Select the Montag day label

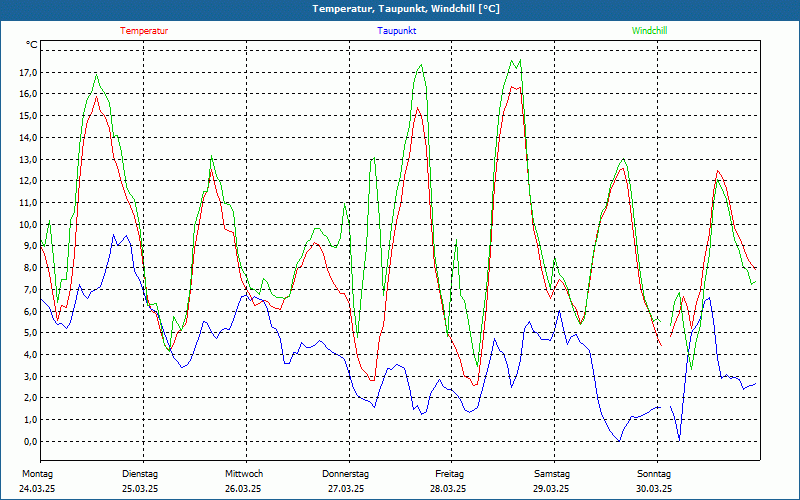tap(37, 474)
